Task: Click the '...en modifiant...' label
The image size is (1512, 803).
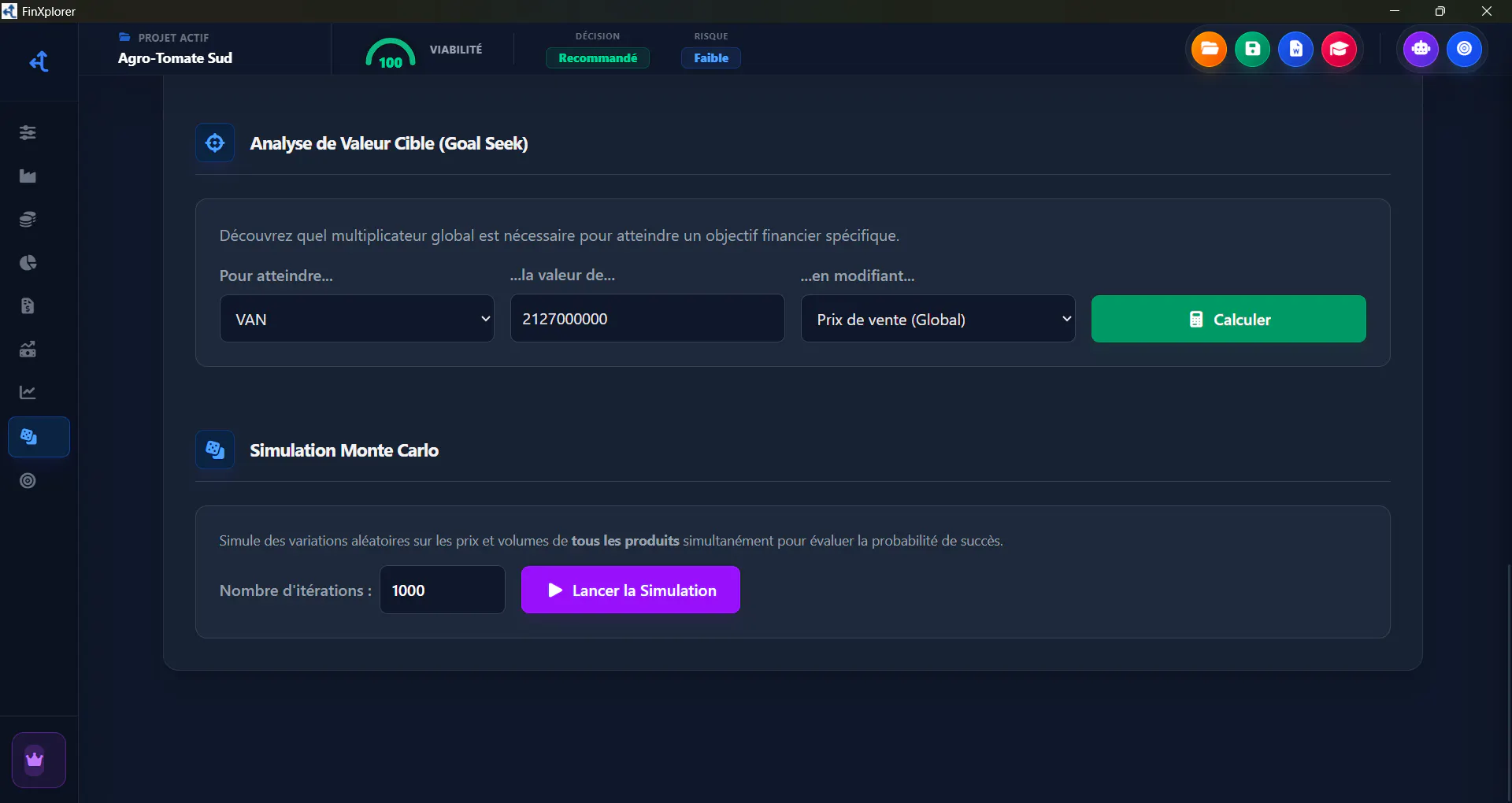Action: coord(858,276)
